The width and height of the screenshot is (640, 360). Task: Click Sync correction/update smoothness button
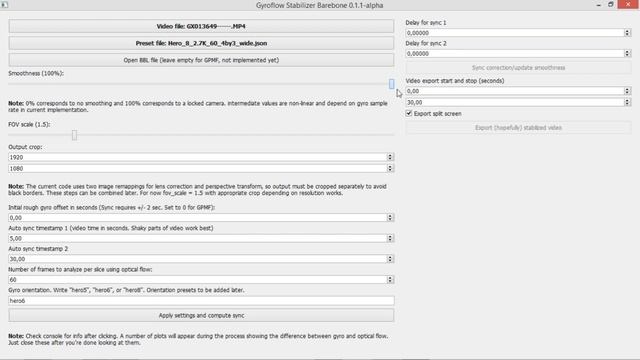tap(518, 68)
